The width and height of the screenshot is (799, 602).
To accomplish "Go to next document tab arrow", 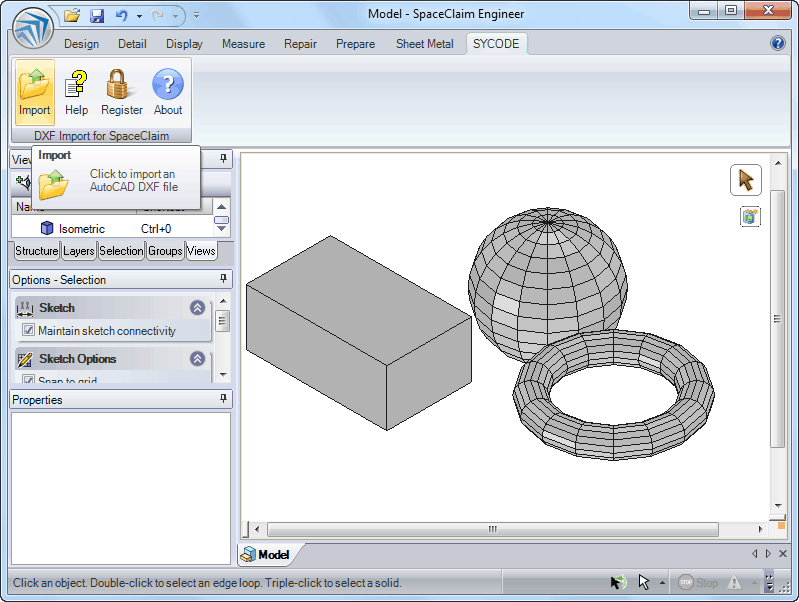I will coord(768,554).
